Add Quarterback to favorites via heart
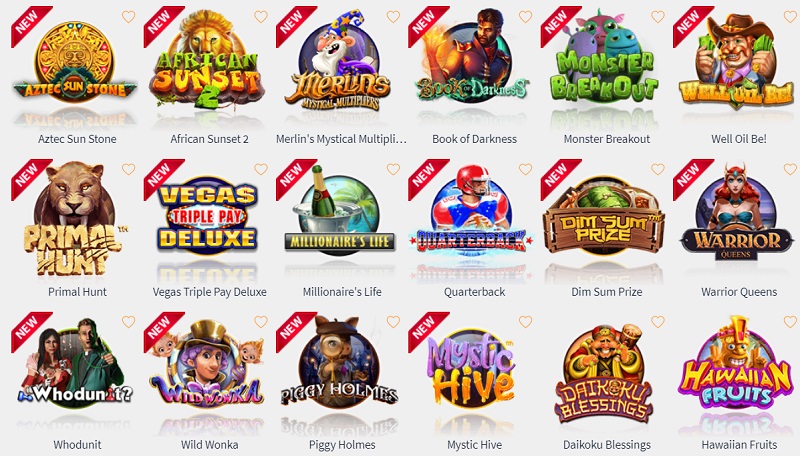800x456 pixels. pyautogui.click(x=526, y=169)
